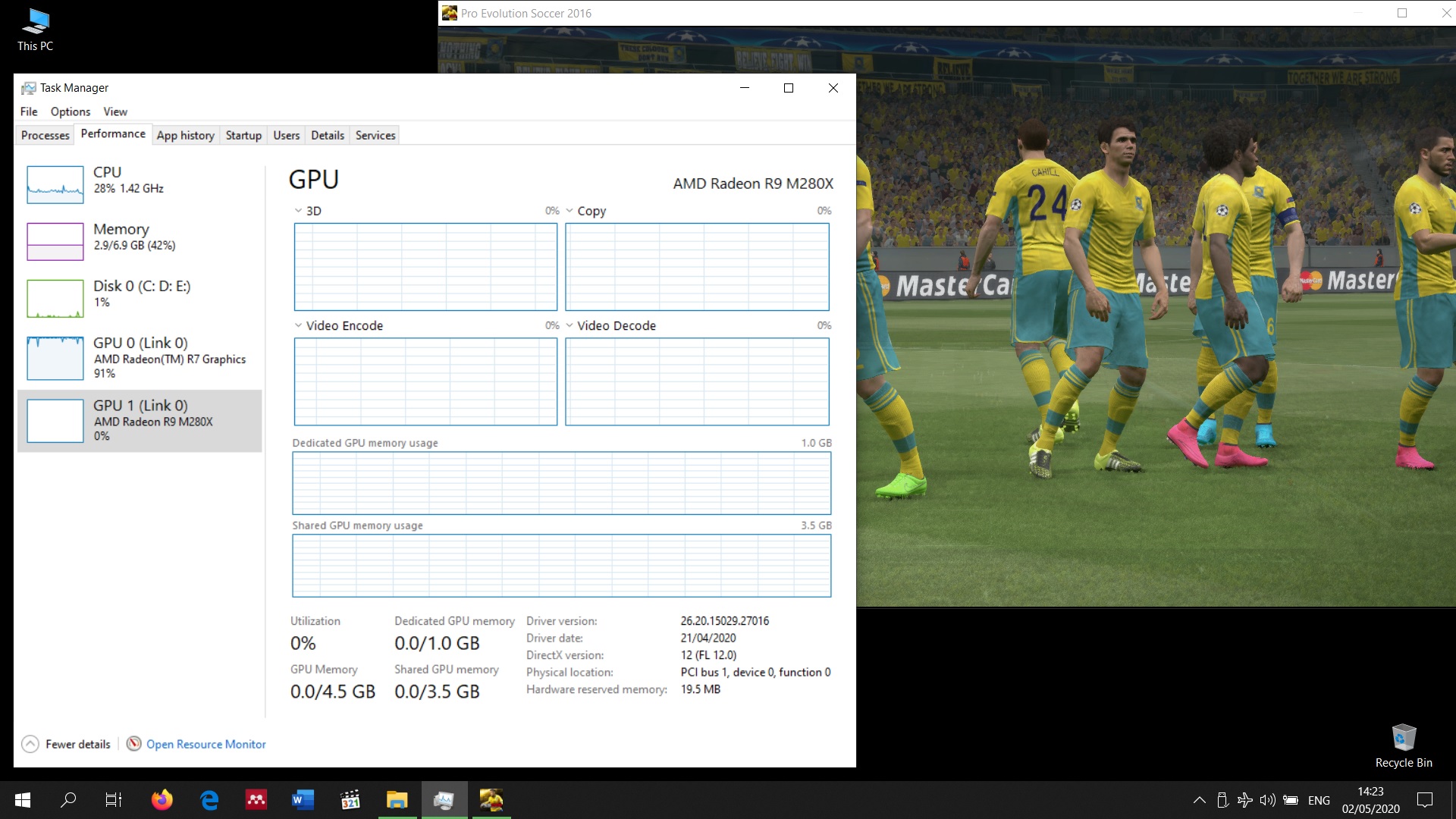Click the Pro Evolution Soccer window icon
The height and width of the screenshot is (819, 1456).
coord(450,13)
